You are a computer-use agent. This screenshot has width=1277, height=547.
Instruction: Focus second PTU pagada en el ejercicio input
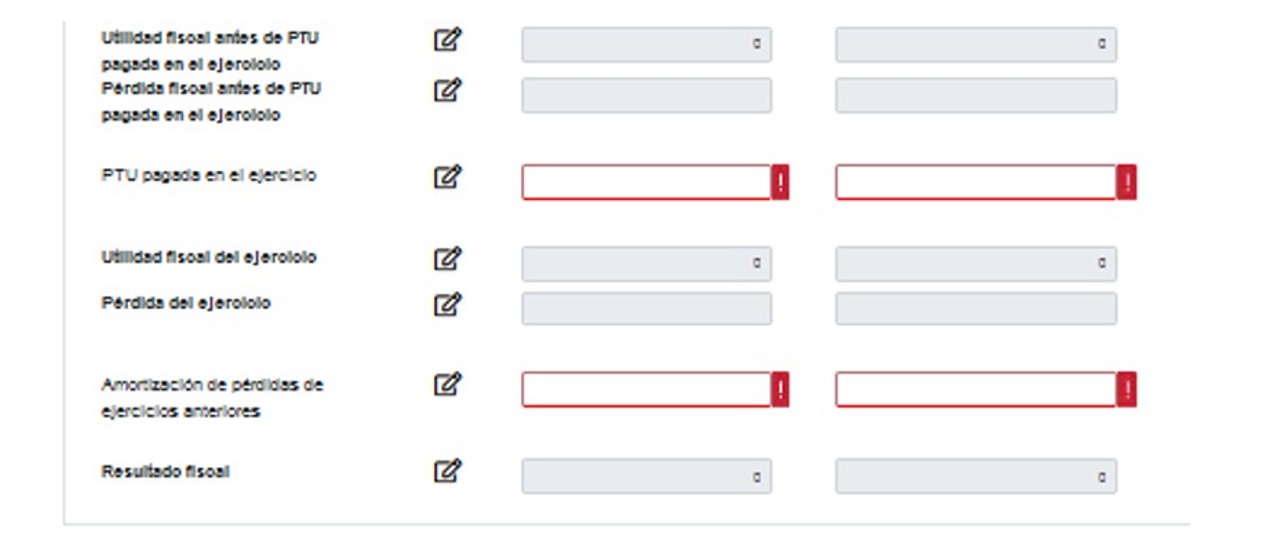[x=975, y=183]
